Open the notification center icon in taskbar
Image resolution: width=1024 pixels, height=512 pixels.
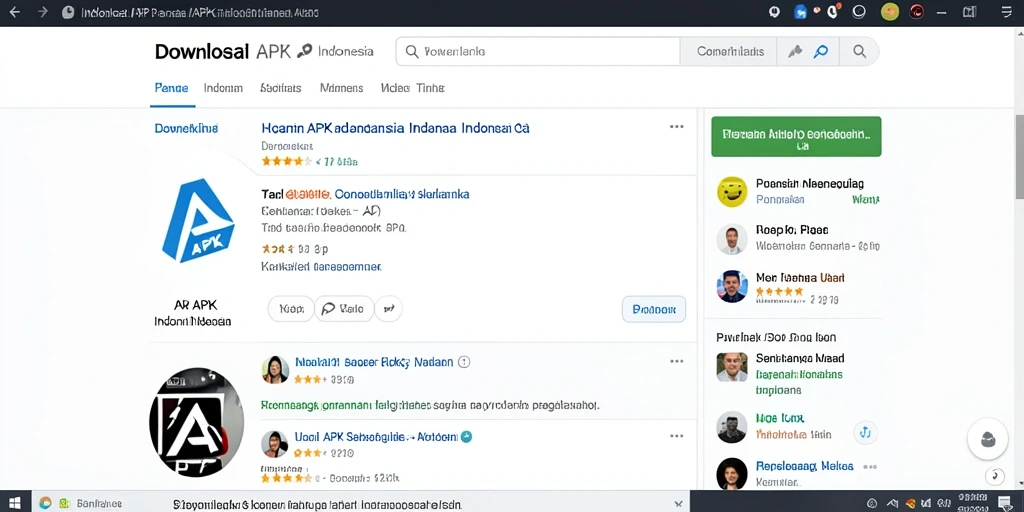tap(1005, 503)
